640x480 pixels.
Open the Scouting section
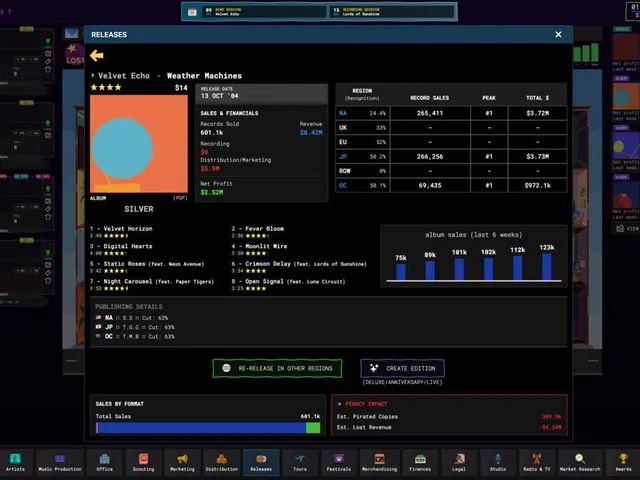tap(143, 462)
